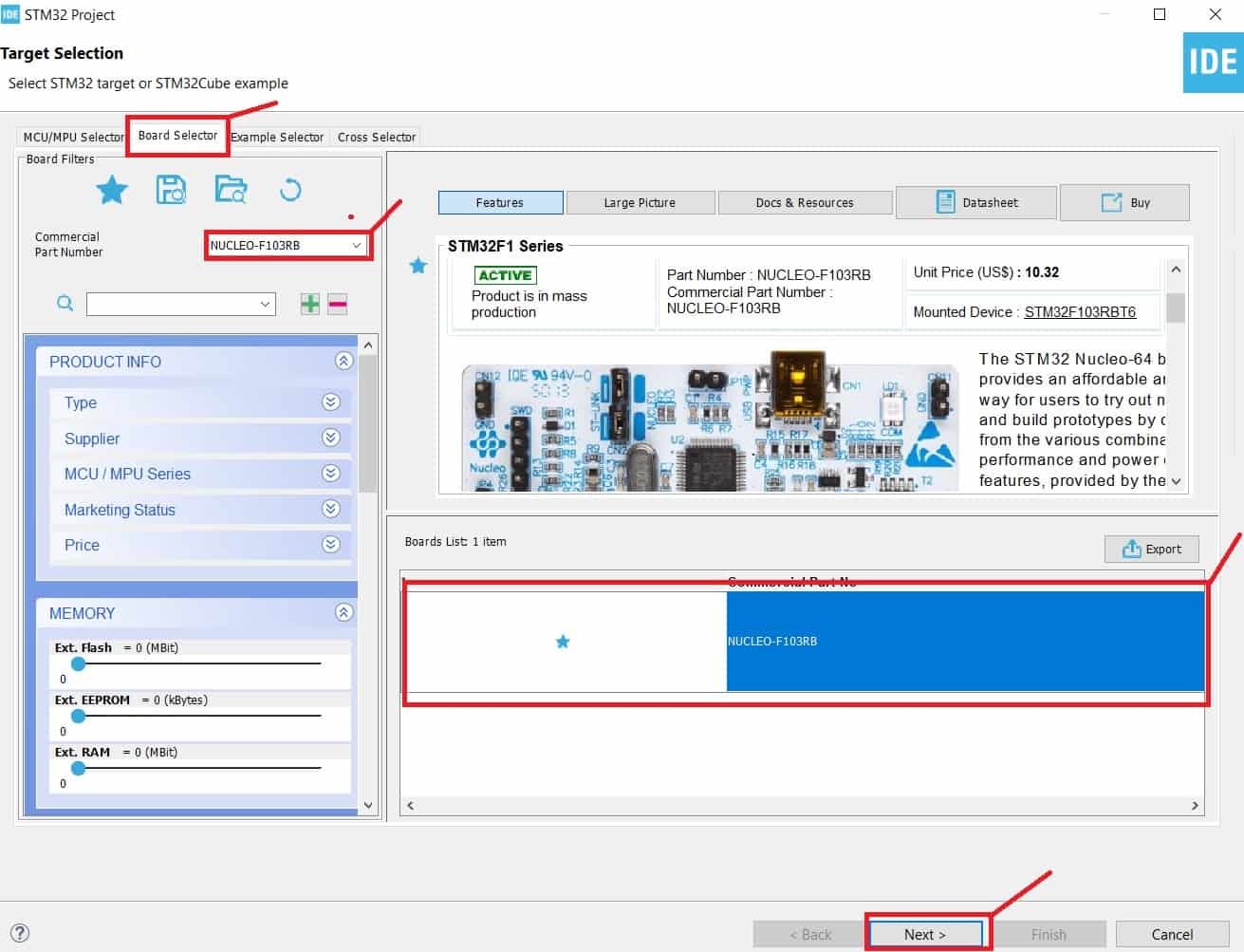Viewport: 1244px width, 952px height.
Task: Expand the Supplier filter
Action: coord(331,438)
